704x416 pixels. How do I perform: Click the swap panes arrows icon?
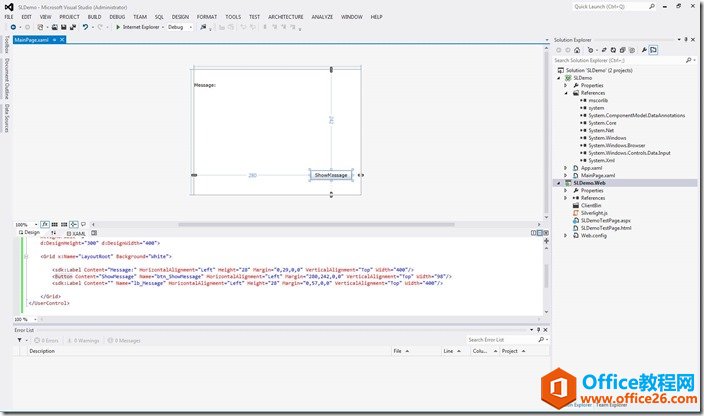click(x=53, y=233)
